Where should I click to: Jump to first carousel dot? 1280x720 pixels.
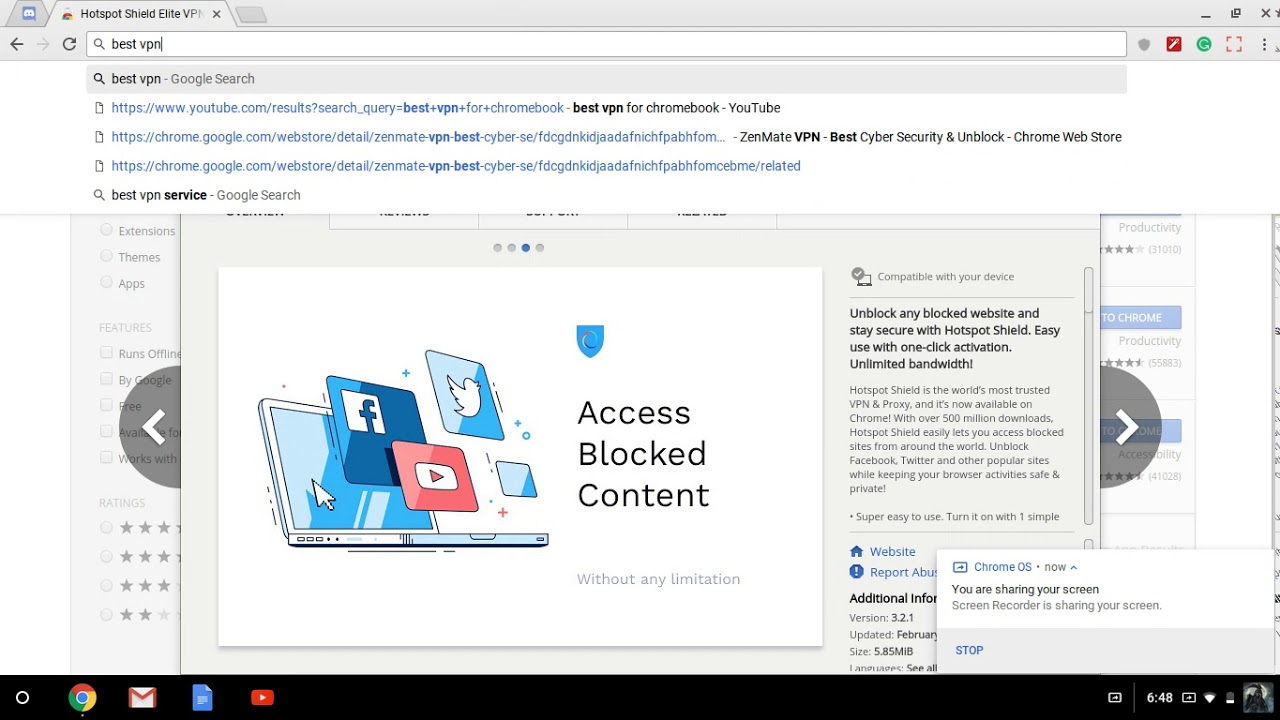click(497, 248)
